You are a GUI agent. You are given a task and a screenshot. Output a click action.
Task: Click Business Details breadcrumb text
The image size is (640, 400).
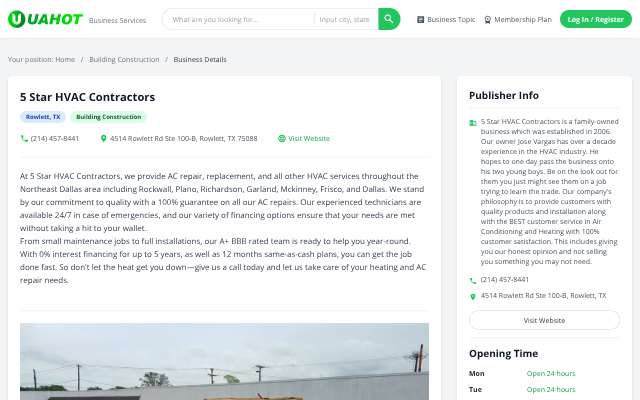point(200,60)
